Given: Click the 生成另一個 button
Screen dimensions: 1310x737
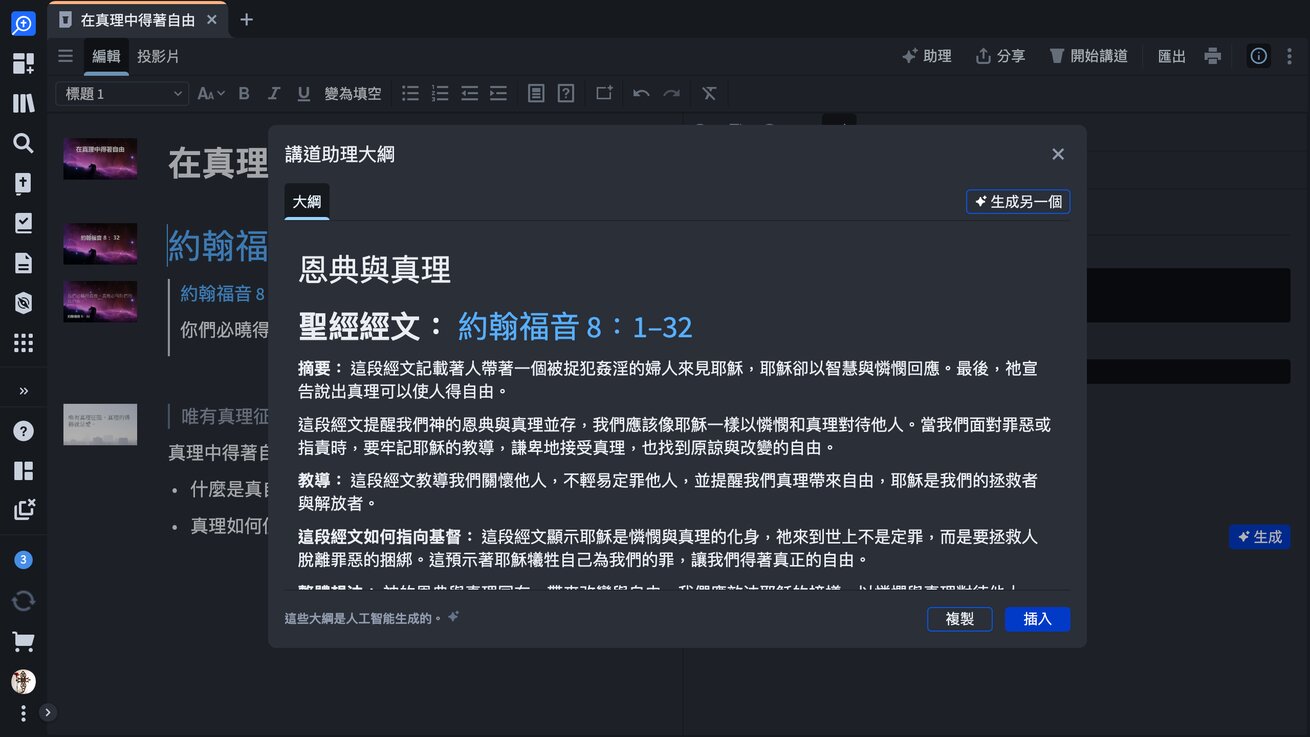Looking at the screenshot, I should pos(1018,202).
